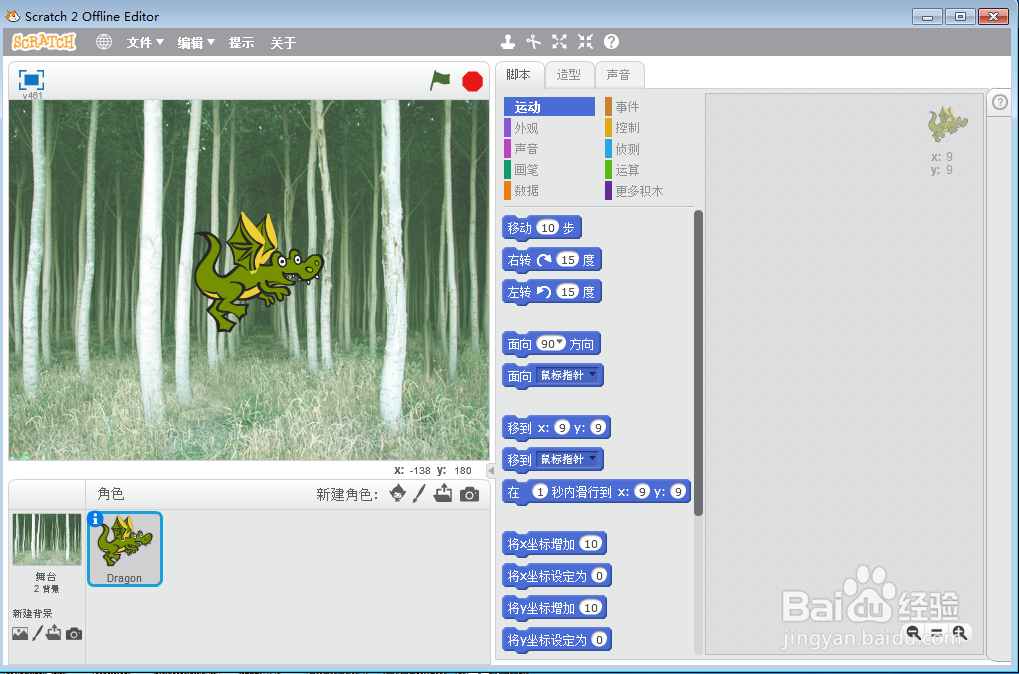Open the language globe menu

pyautogui.click(x=104, y=42)
